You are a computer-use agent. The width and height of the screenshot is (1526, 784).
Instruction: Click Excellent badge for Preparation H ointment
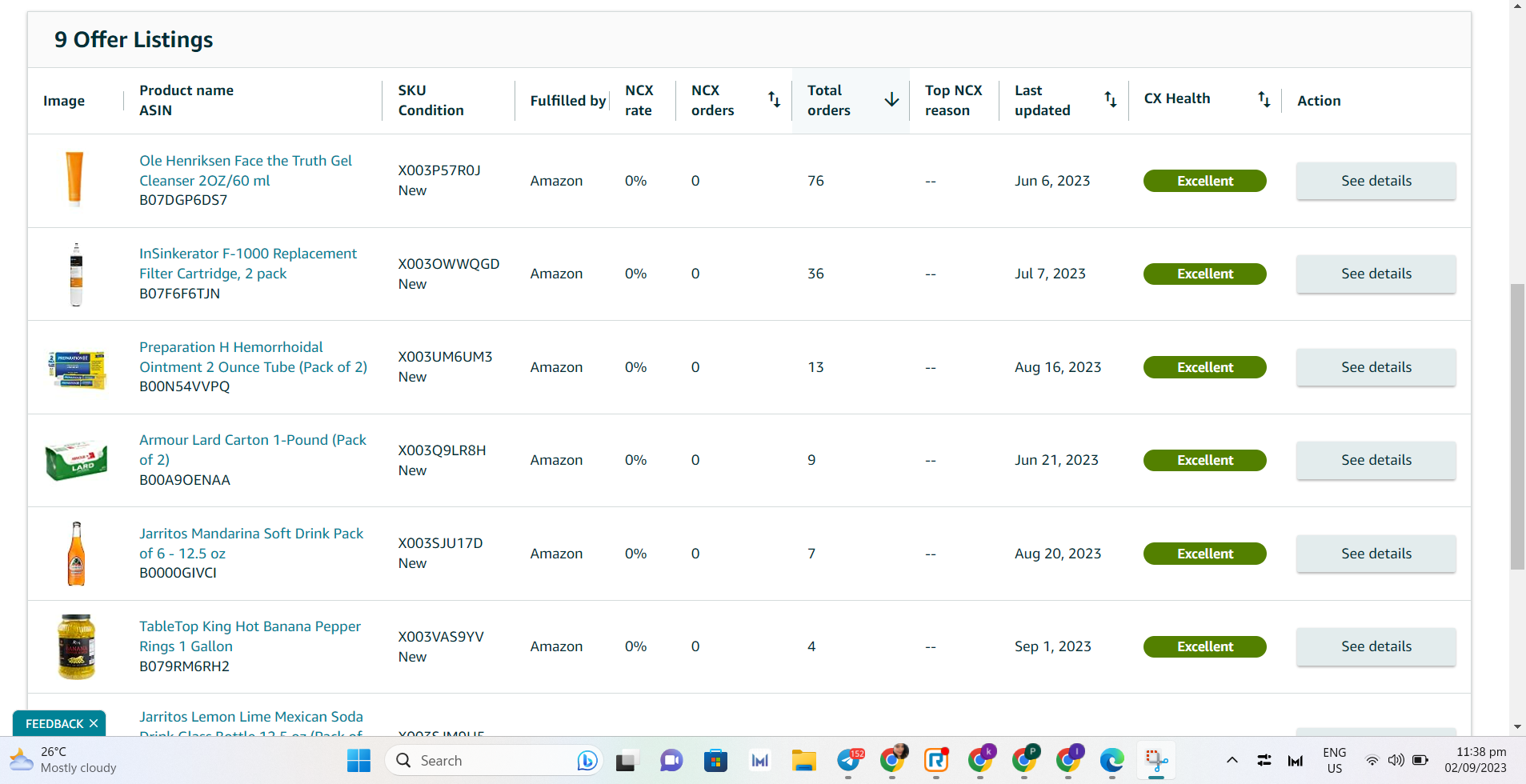pyautogui.click(x=1204, y=367)
